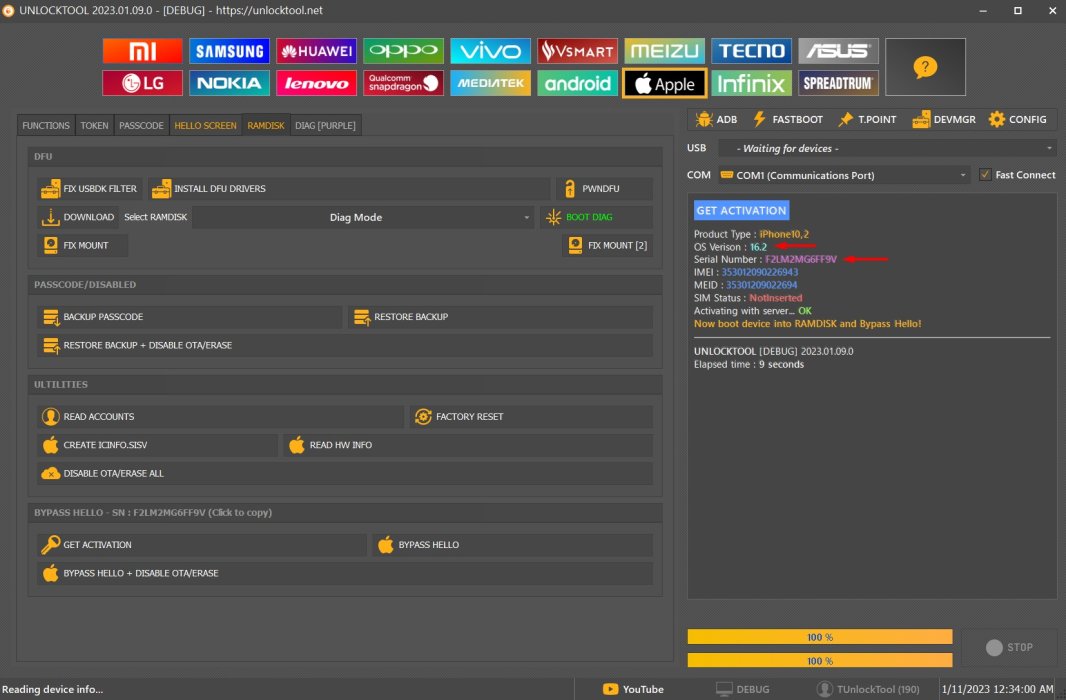Expand the USB devices dropdown
1066x700 pixels.
pos(888,148)
